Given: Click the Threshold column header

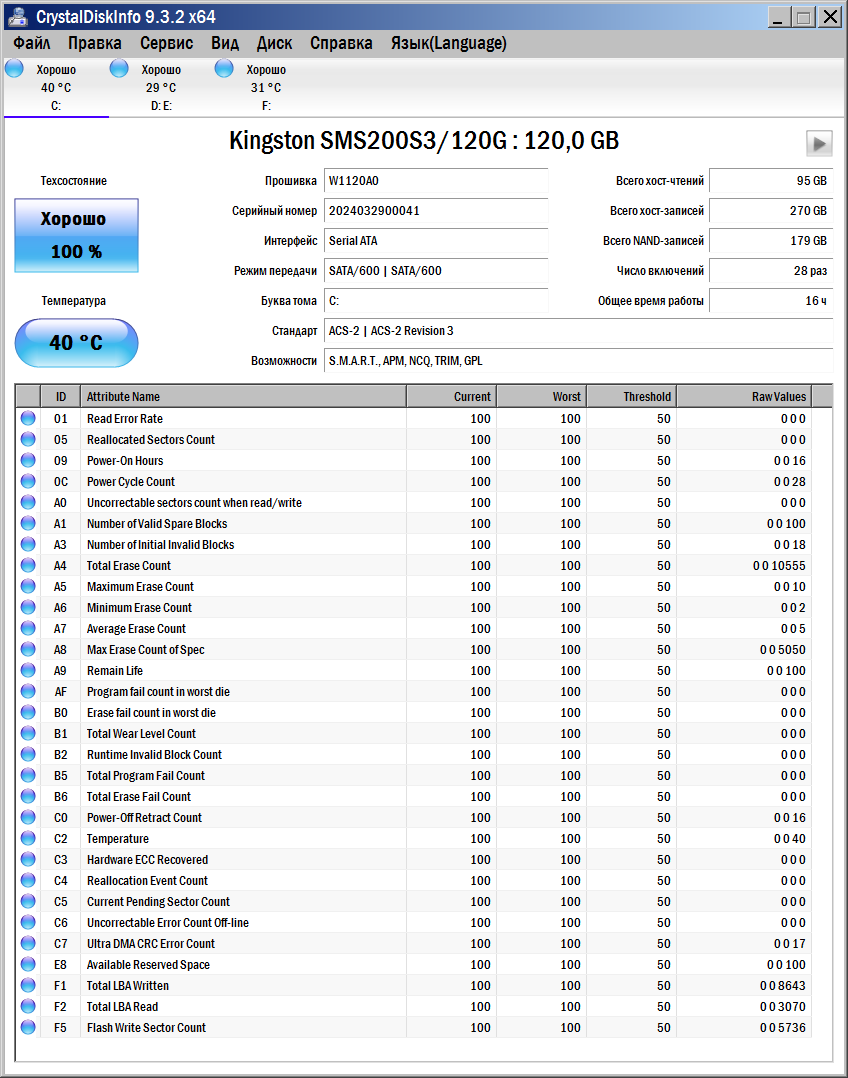Looking at the screenshot, I should [x=631, y=397].
